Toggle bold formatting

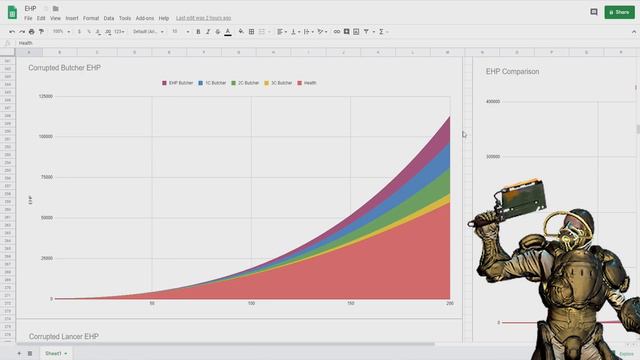[x=198, y=31]
